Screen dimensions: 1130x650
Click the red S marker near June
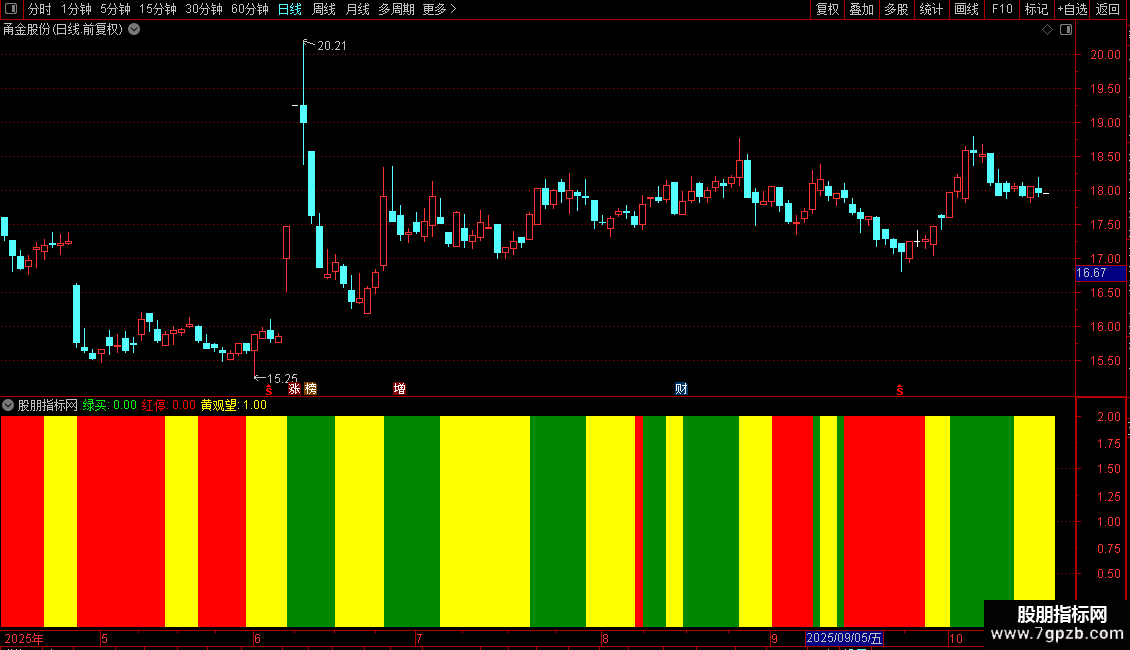coord(269,390)
